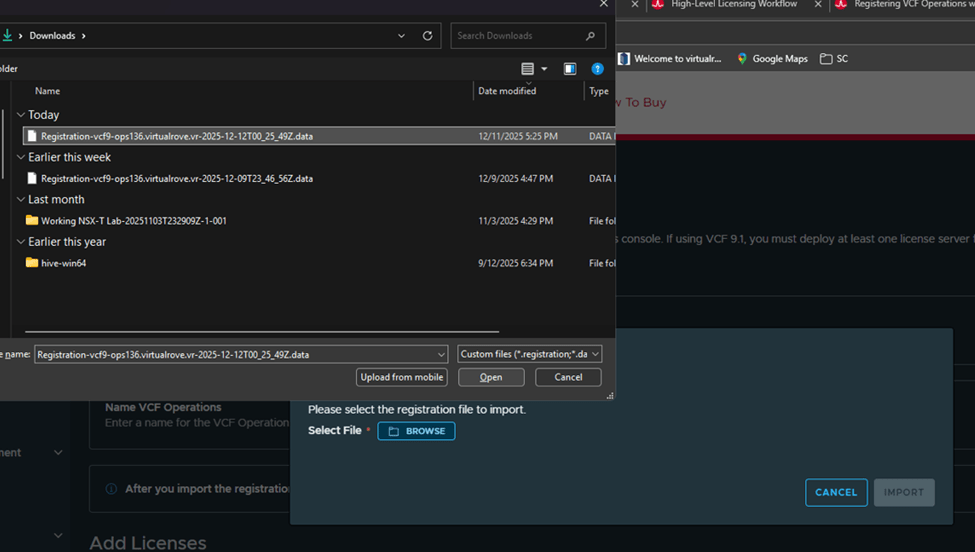Collapse the Earlier this week group
Viewport: 975px width, 552px height.
click(x=21, y=157)
